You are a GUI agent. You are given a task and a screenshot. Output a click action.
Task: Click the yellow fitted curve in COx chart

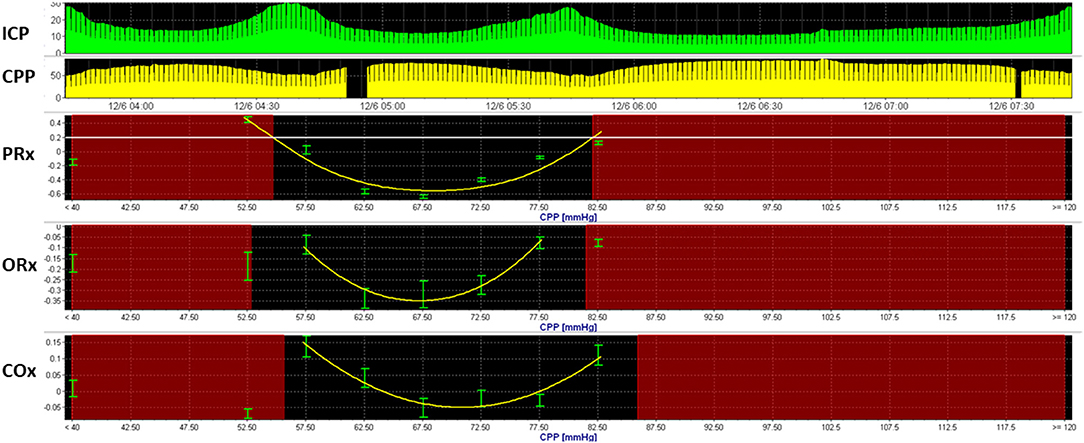[463, 406]
